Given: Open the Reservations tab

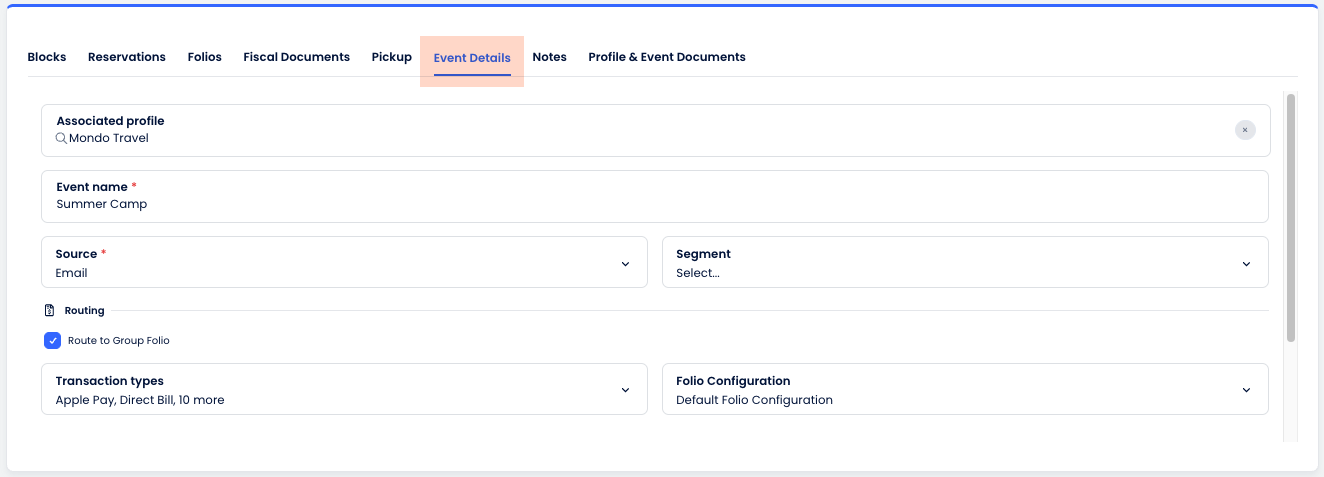Looking at the screenshot, I should click(127, 57).
